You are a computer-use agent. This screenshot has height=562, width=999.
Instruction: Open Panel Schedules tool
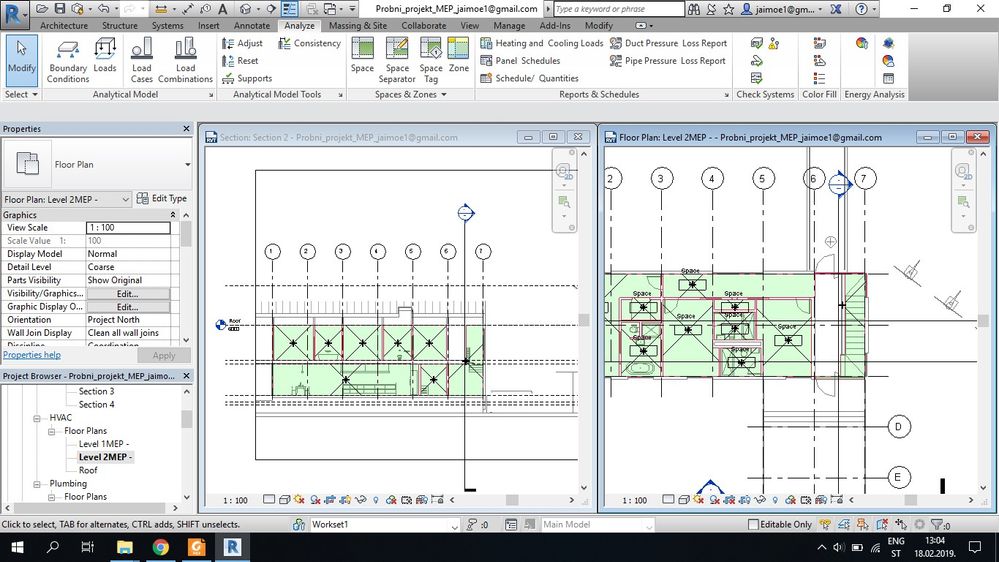click(x=520, y=61)
